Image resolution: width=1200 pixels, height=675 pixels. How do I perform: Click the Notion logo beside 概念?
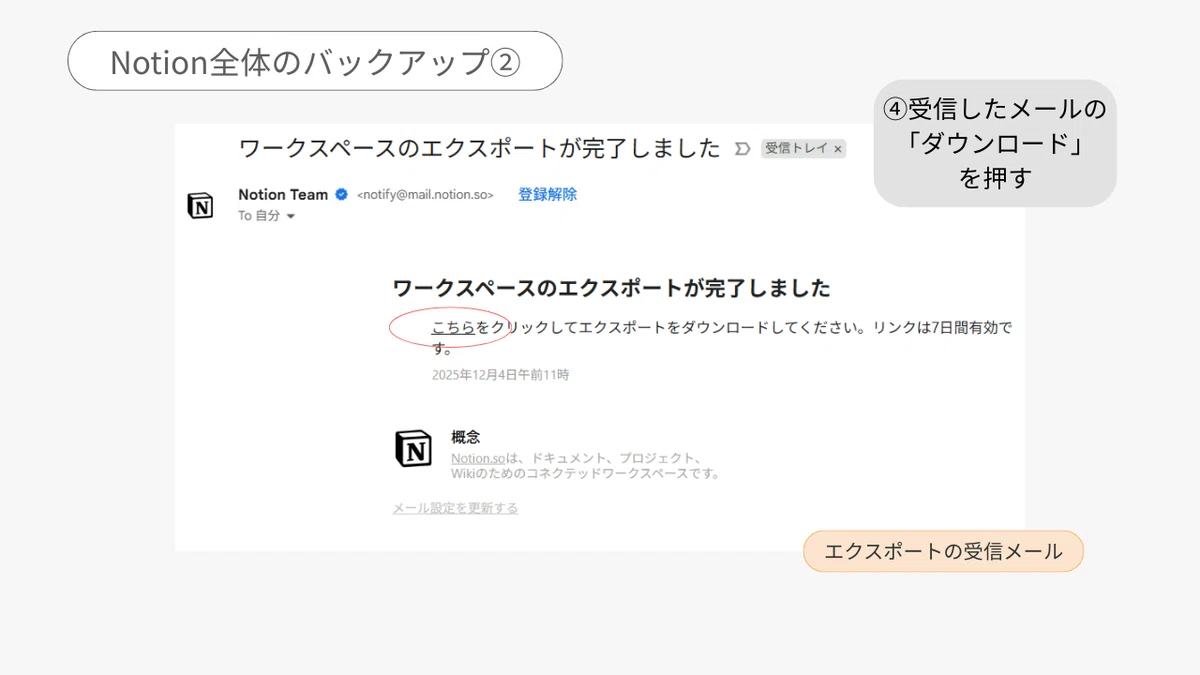pos(413,448)
